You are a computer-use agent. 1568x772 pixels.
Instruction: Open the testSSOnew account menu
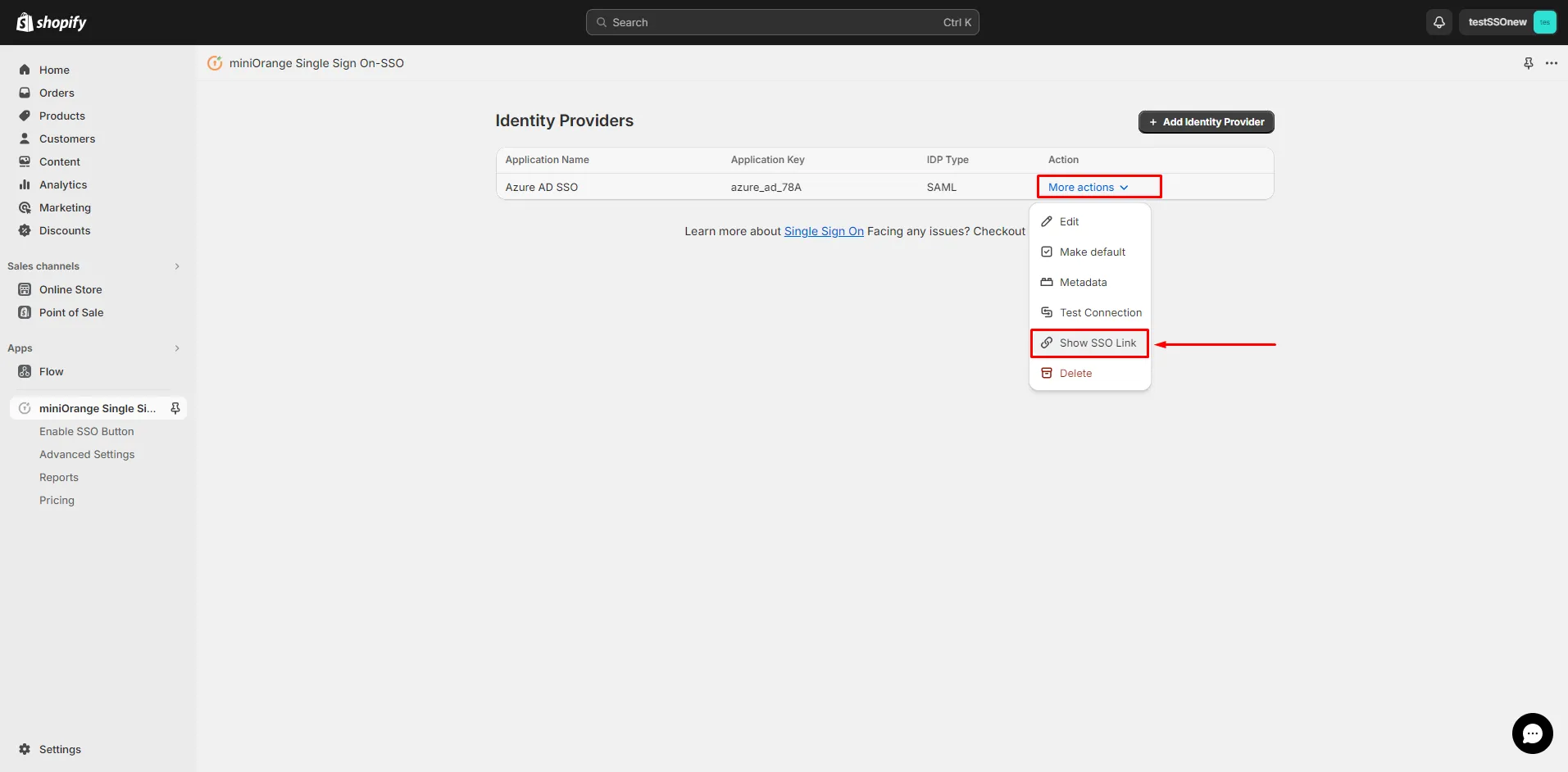pos(1507,22)
